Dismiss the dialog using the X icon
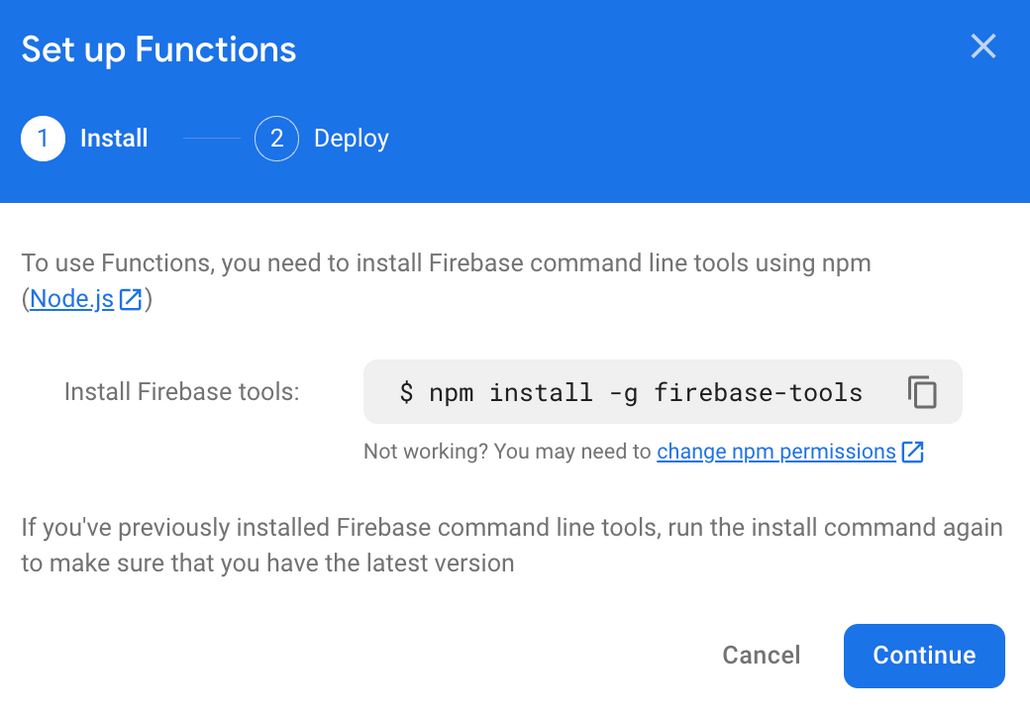This screenshot has height=711, width=1030. point(983,46)
